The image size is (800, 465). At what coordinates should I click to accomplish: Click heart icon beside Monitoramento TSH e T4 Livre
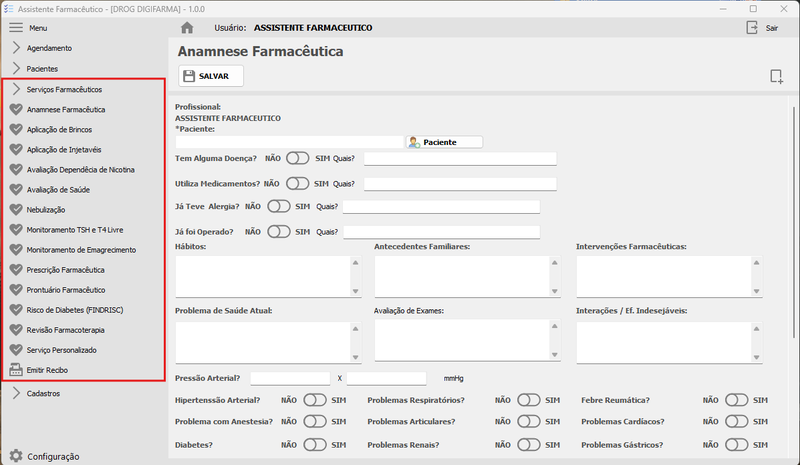(x=16, y=230)
